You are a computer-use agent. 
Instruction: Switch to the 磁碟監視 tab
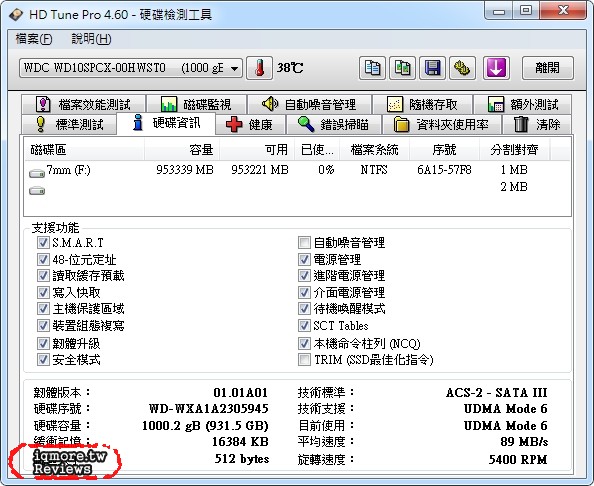click(x=196, y=105)
